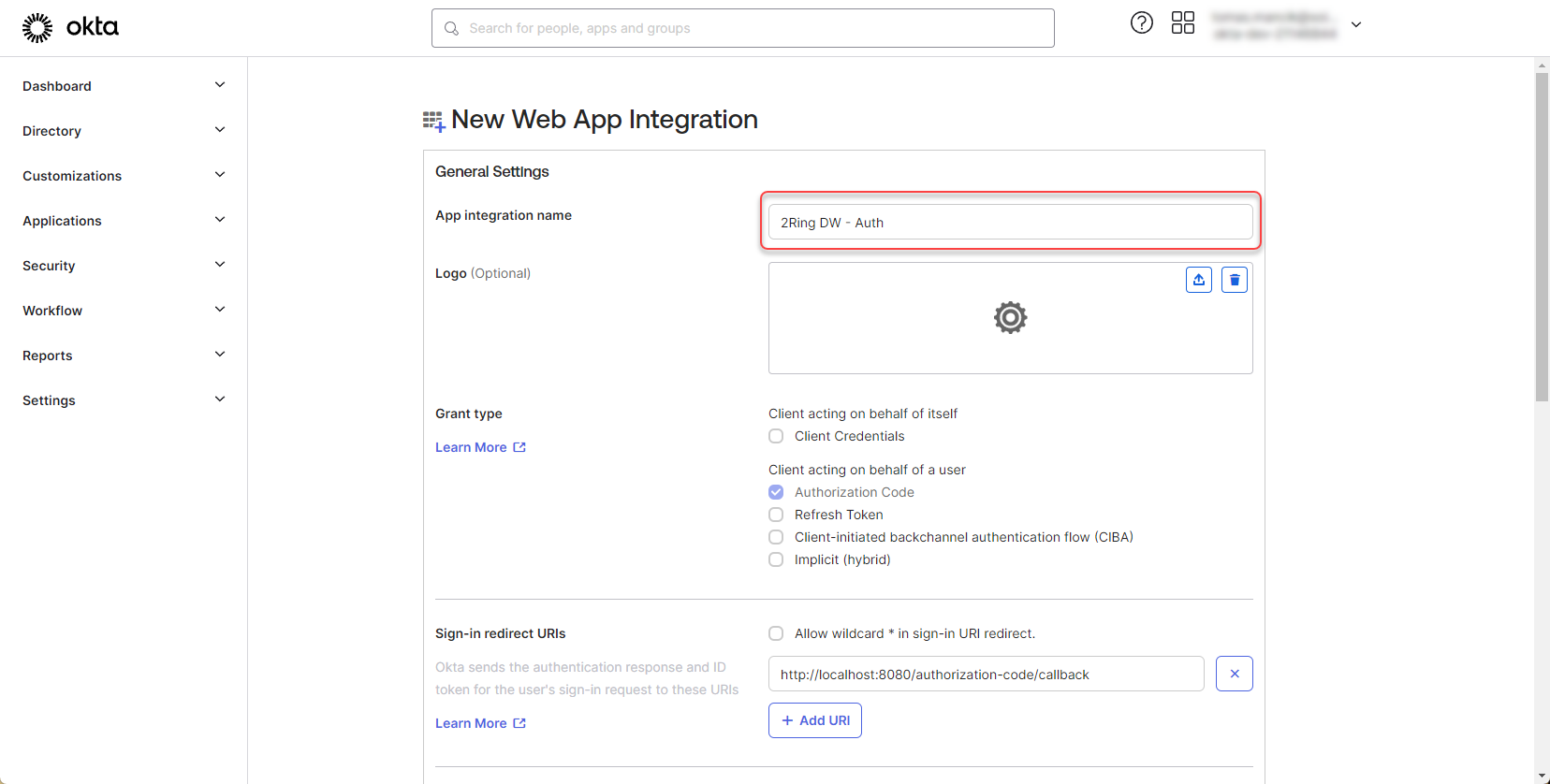Viewport: 1550px width, 784px height.
Task: Check the Refresh Token option
Action: [x=776, y=515]
